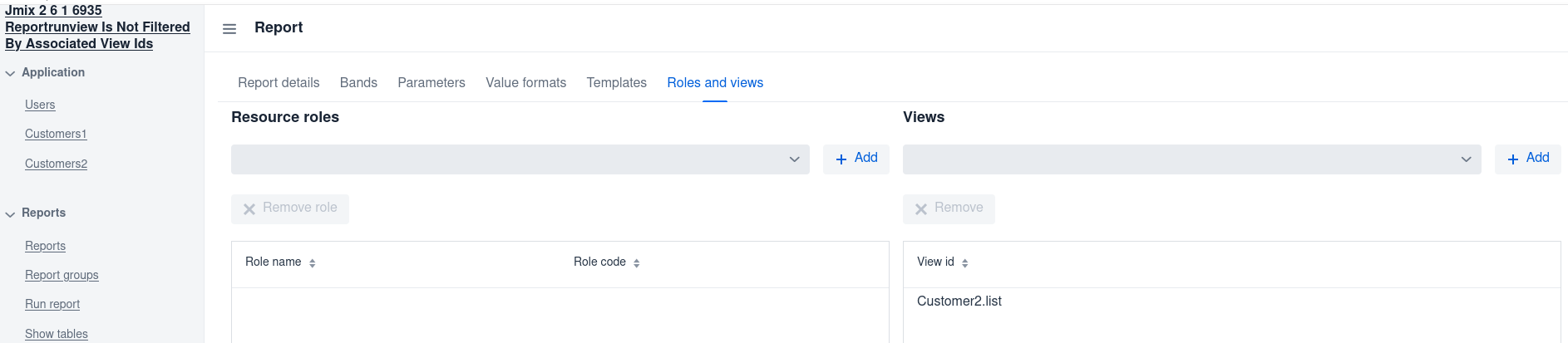Open the Customers2 sidebar link
The width and height of the screenshot is (1568, 343).
coord(56,164)
